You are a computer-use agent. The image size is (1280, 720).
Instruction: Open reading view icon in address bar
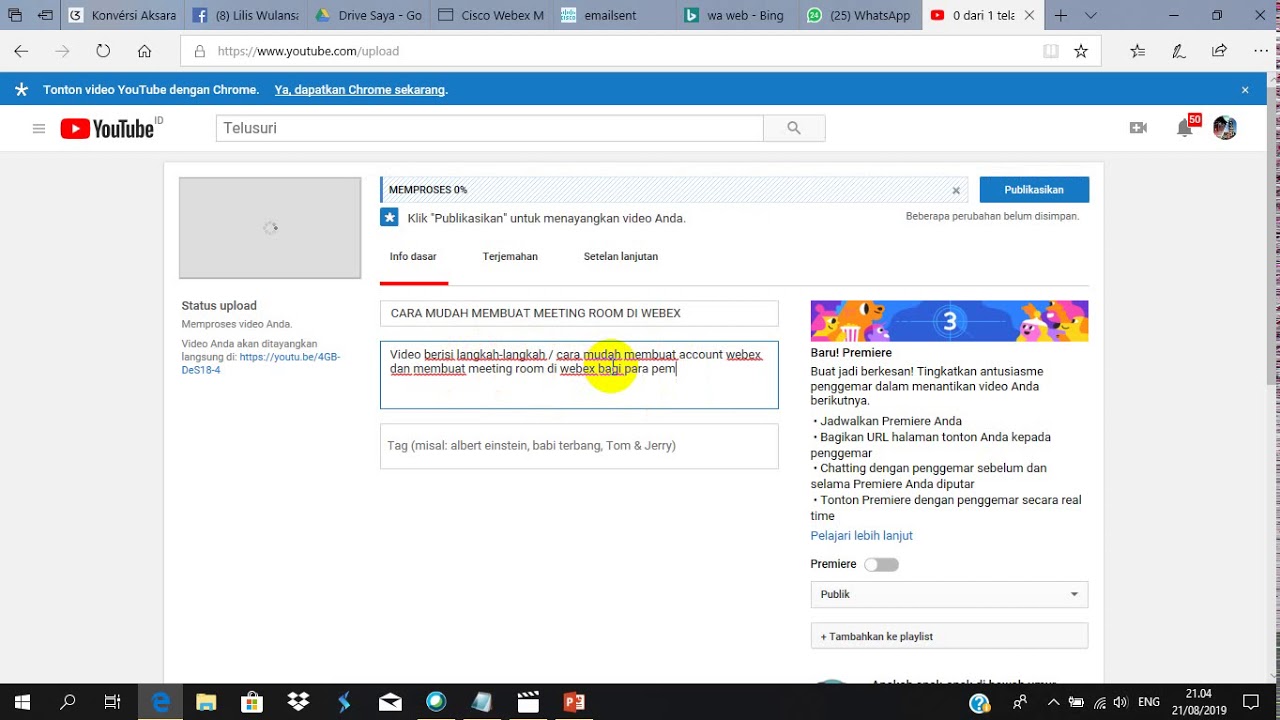click(1050, 51)
